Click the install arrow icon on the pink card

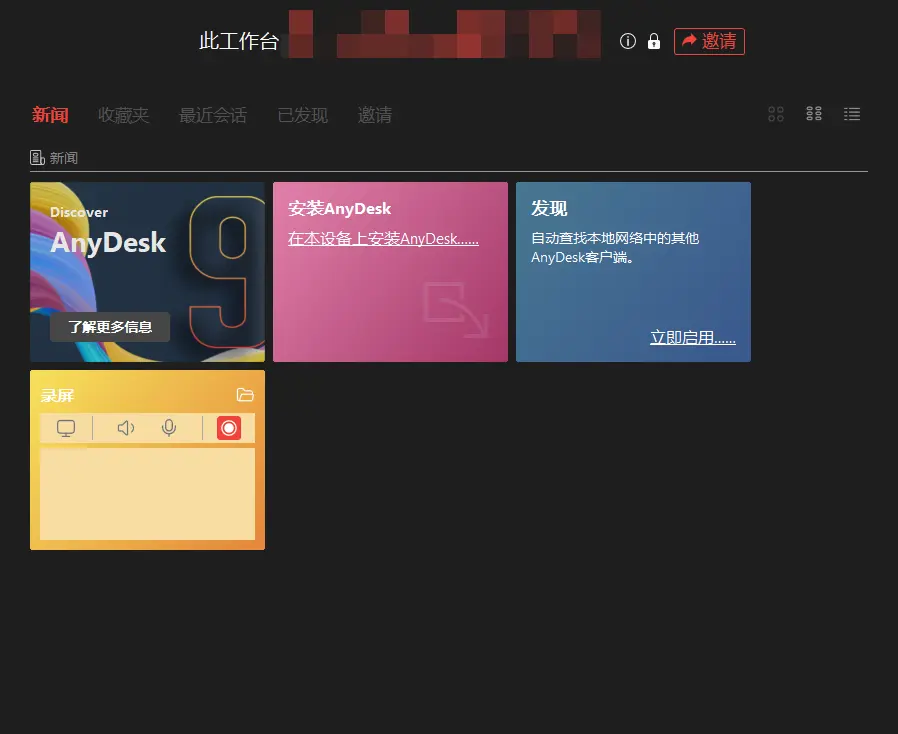[x=456, y=310]
